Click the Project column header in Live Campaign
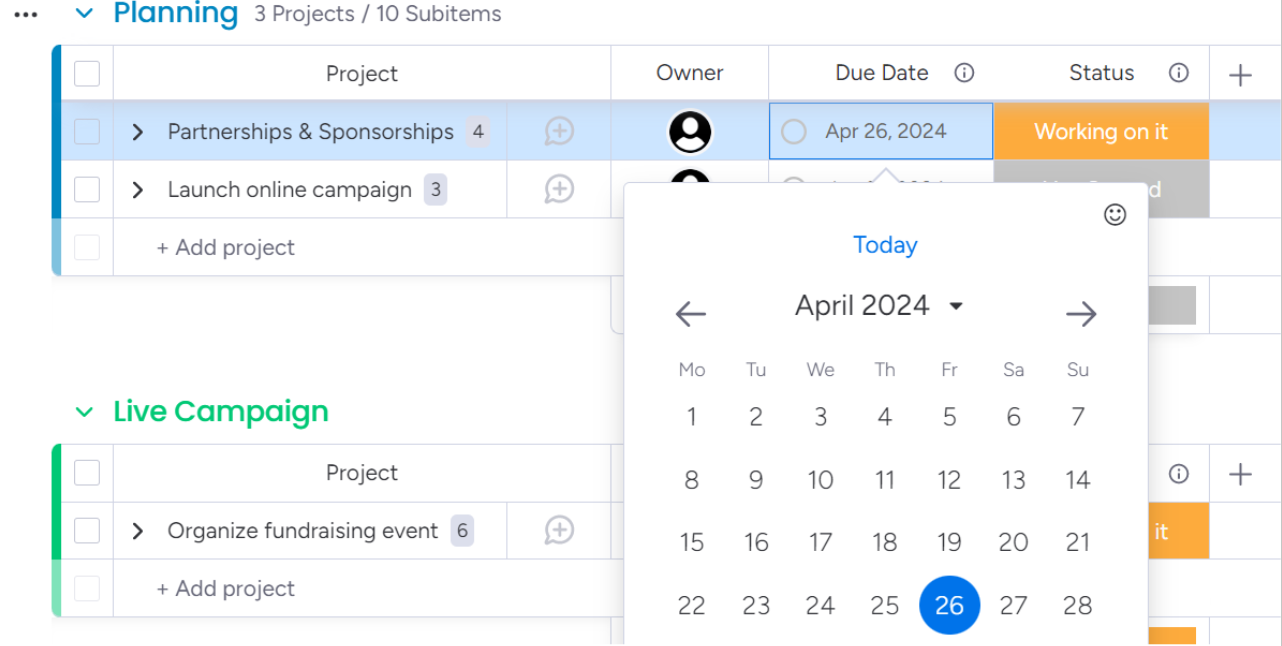The height and width of the screenshot is (646, 1282). (362, 473)
